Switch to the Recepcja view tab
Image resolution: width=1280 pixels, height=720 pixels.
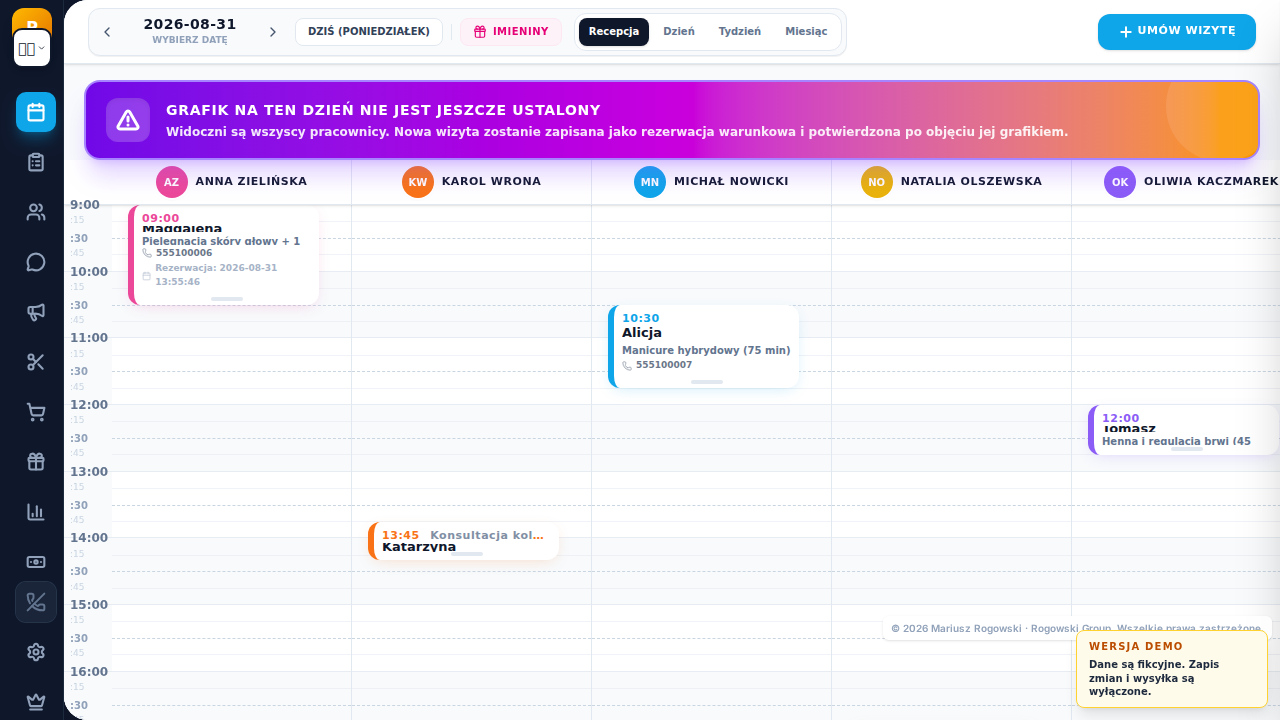pos(614,32)
